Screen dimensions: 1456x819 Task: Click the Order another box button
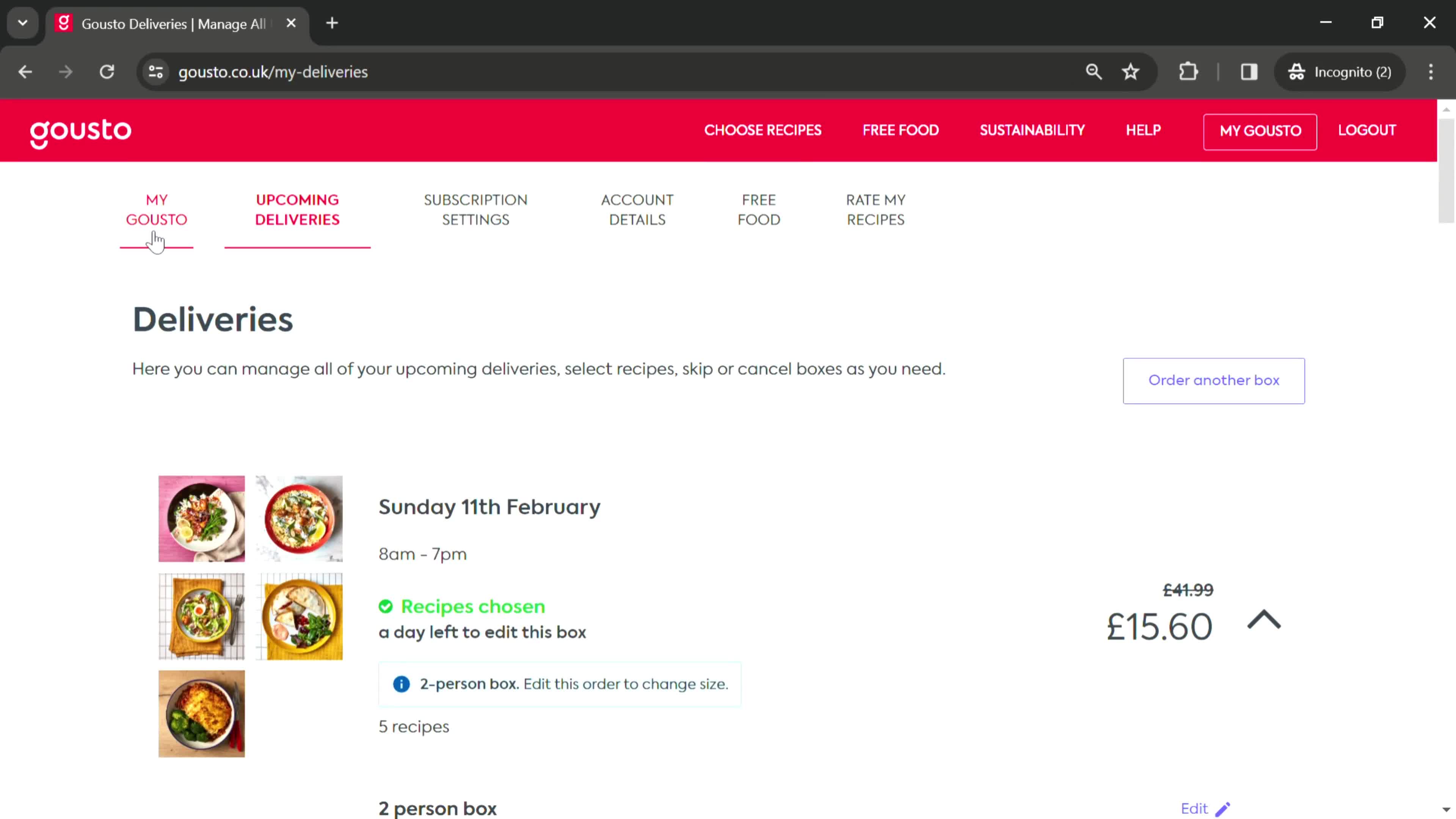pyautogui.click(x=1214, y=380)
